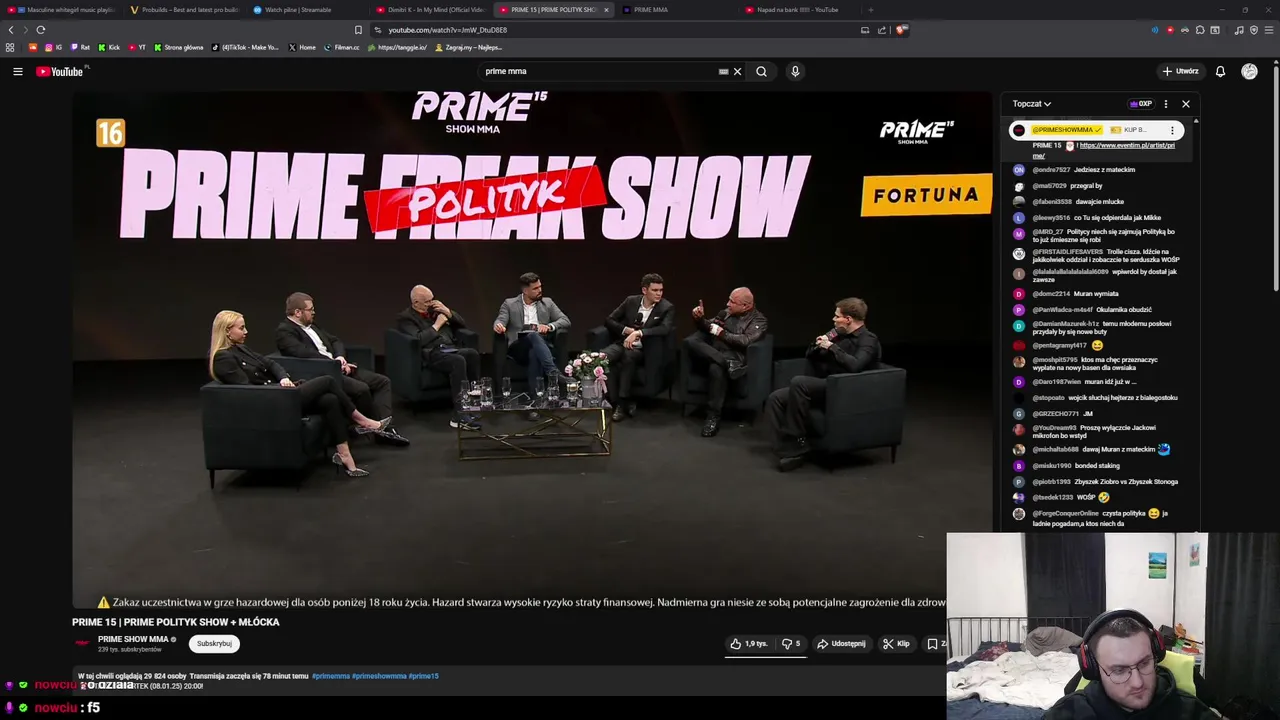Open the X Home bookmark
Screen dimensions: 1280x720
coord(302,47)
